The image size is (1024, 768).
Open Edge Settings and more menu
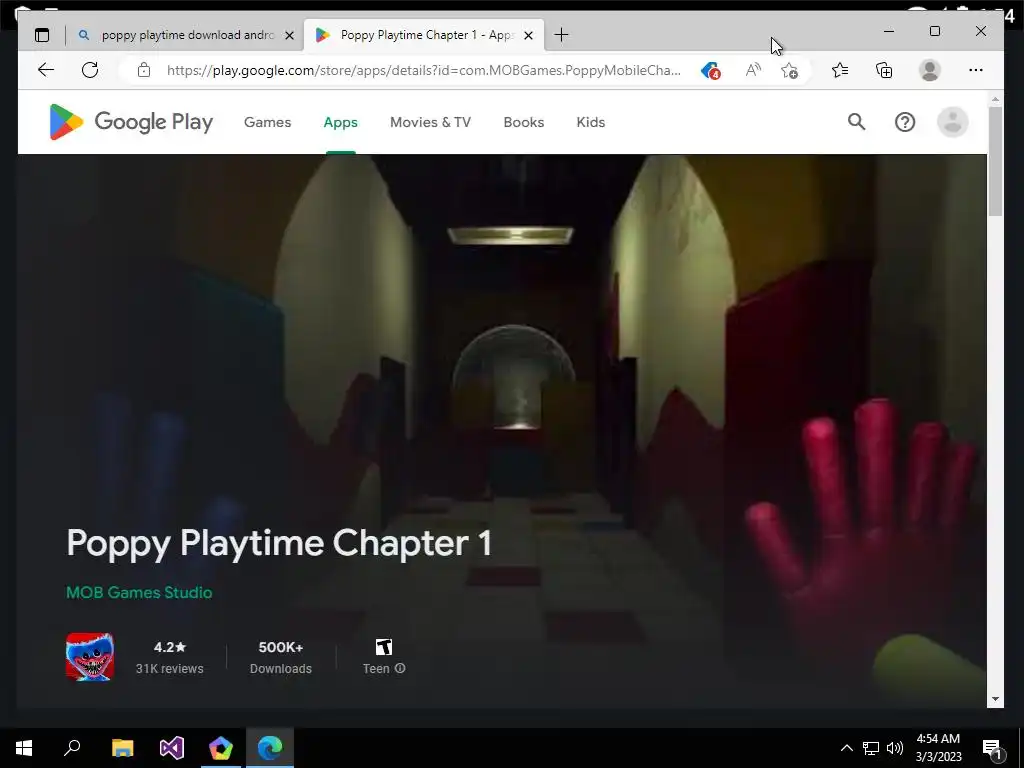[x=976, y=70]
